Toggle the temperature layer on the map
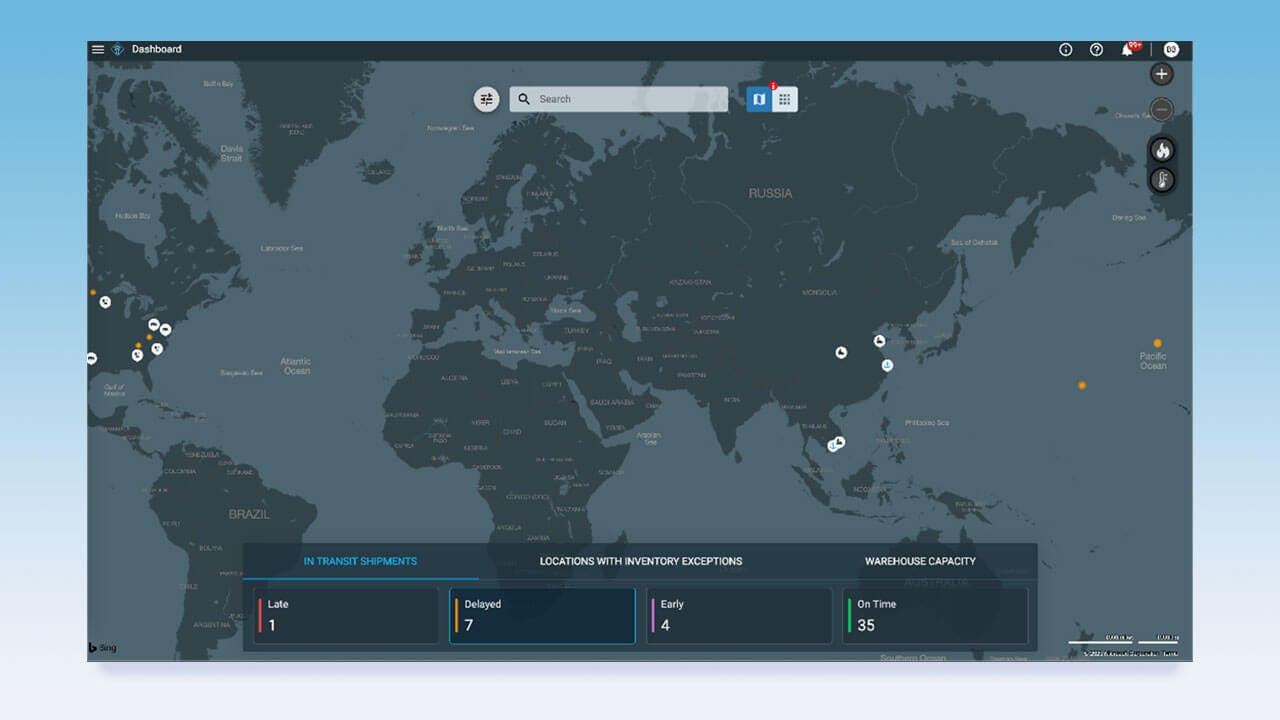The image size is (1280, 720). [x=1162, y=180]
